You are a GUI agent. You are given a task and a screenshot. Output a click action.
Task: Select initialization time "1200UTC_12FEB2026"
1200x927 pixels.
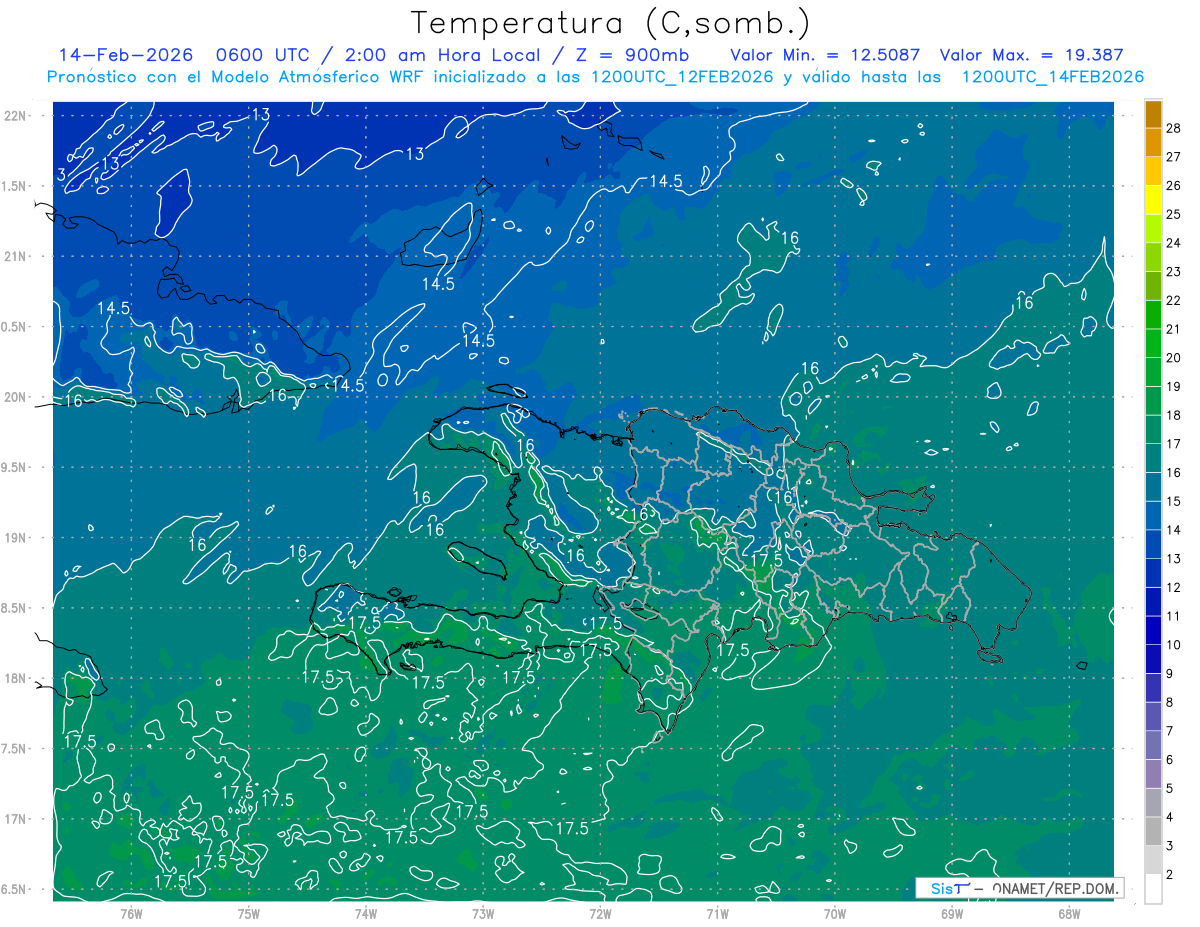pos(682,77)
